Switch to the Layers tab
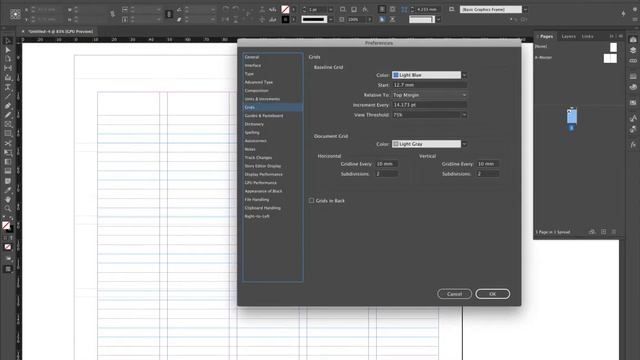 [x=568, y=36]
